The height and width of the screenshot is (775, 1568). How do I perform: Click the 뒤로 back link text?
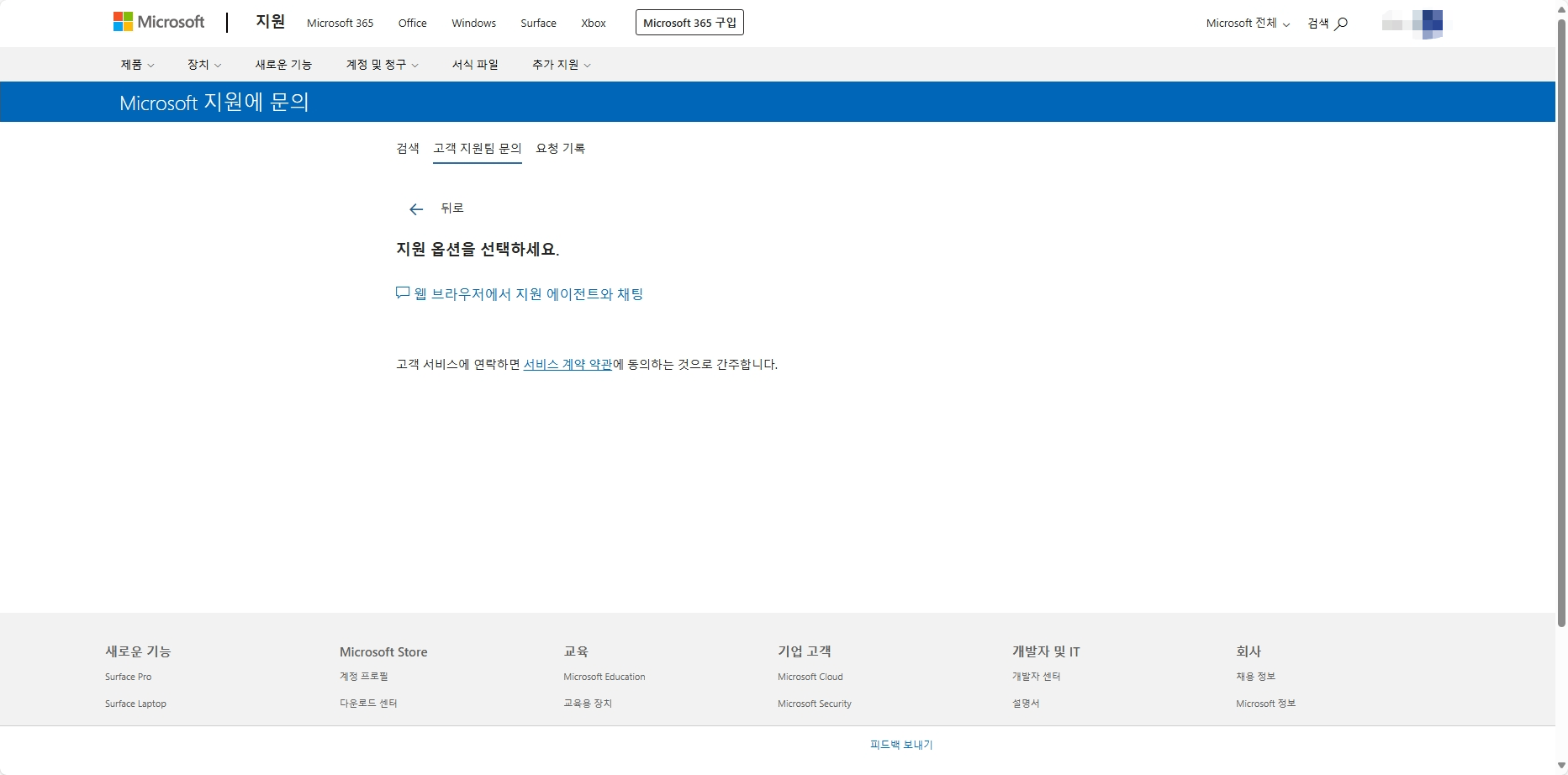(452, 208)
